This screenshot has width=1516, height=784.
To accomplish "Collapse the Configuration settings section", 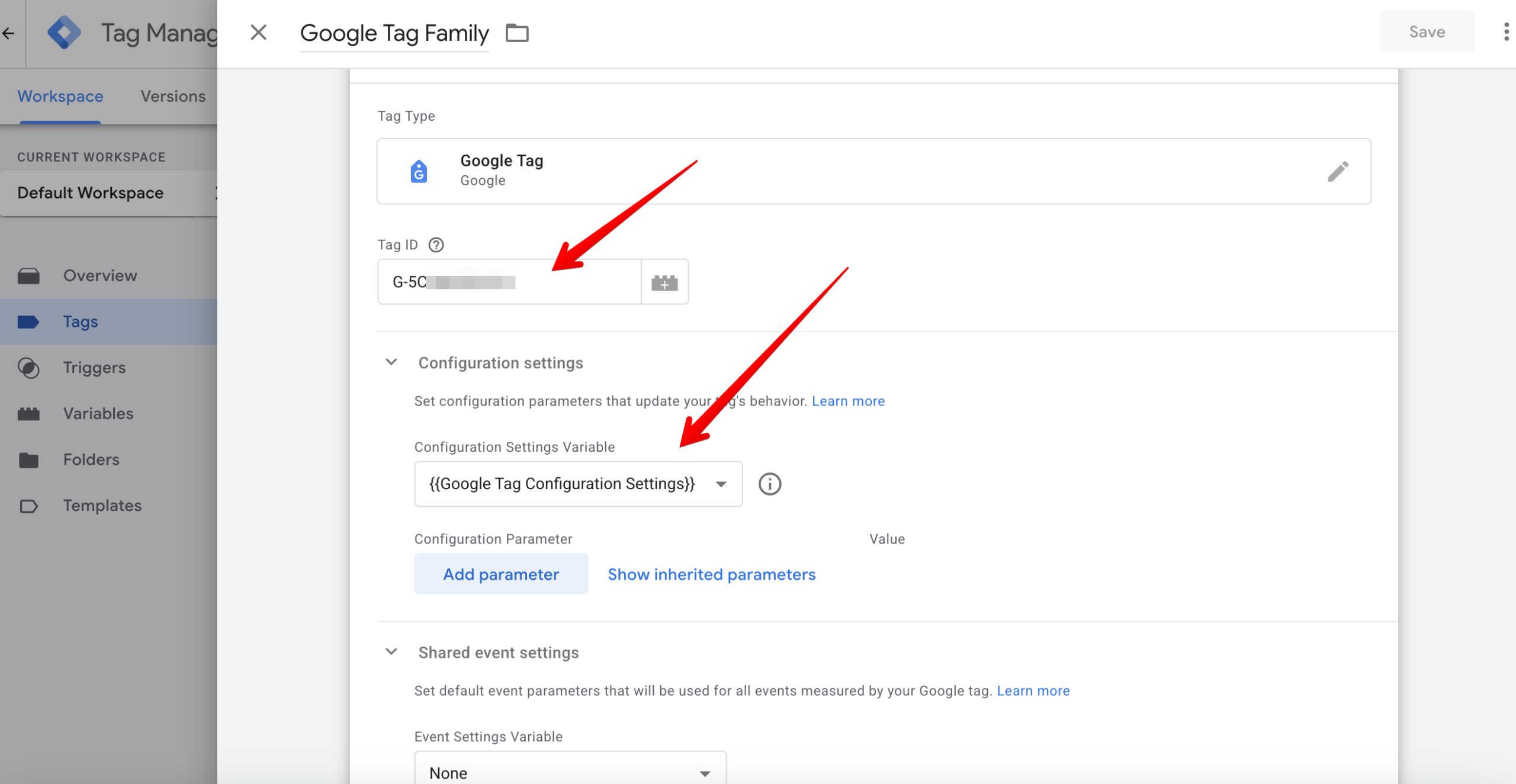I will point(391,362).
